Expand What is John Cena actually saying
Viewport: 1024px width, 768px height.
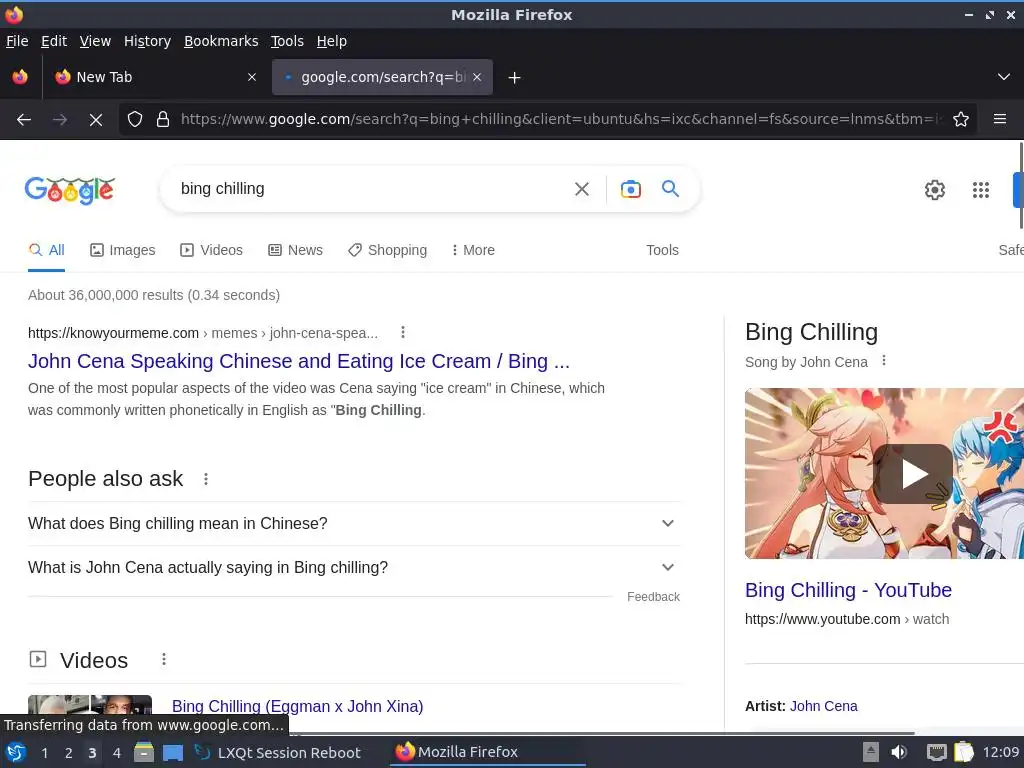point(354,568)
